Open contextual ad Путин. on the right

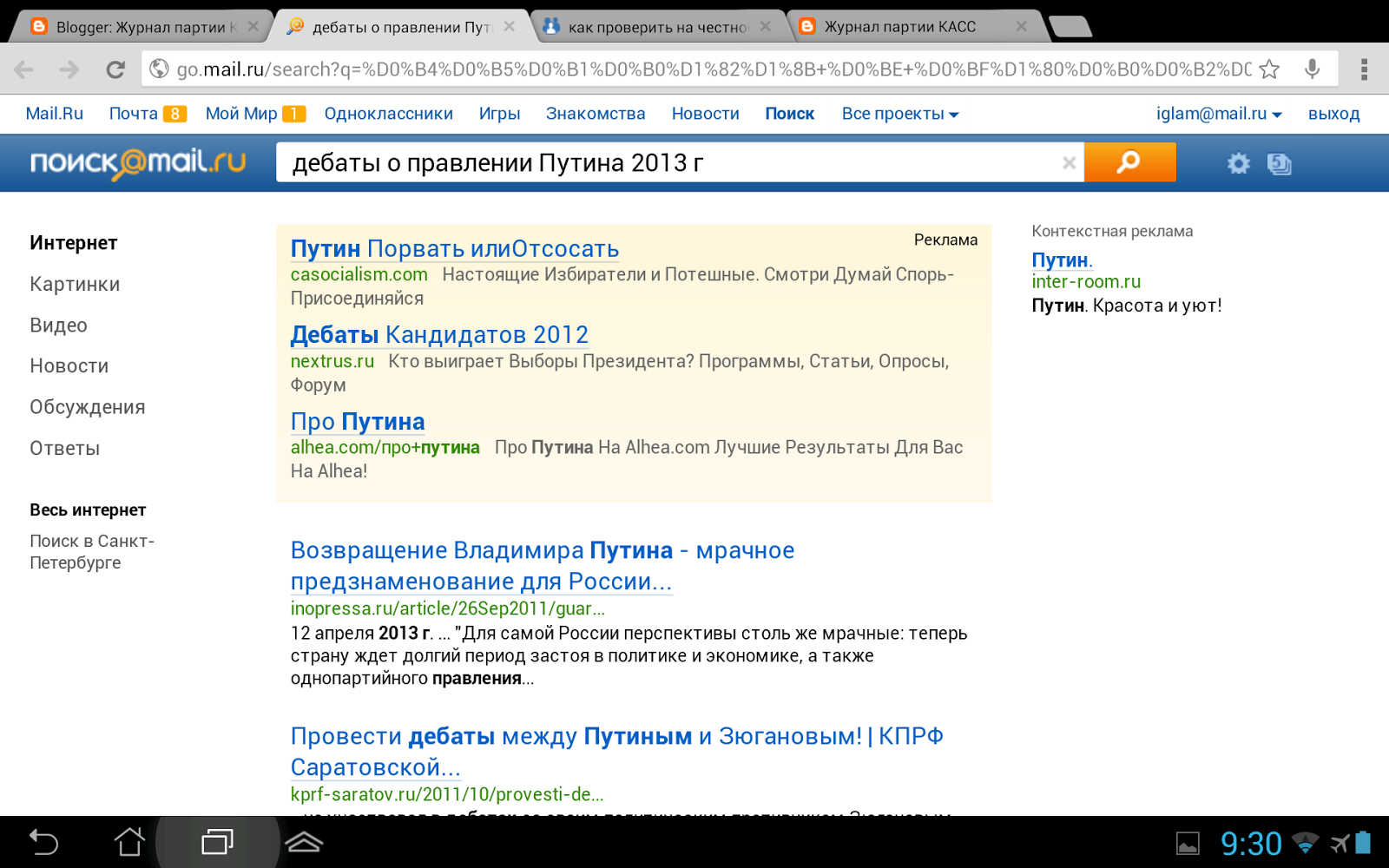tap(1062, 260)
